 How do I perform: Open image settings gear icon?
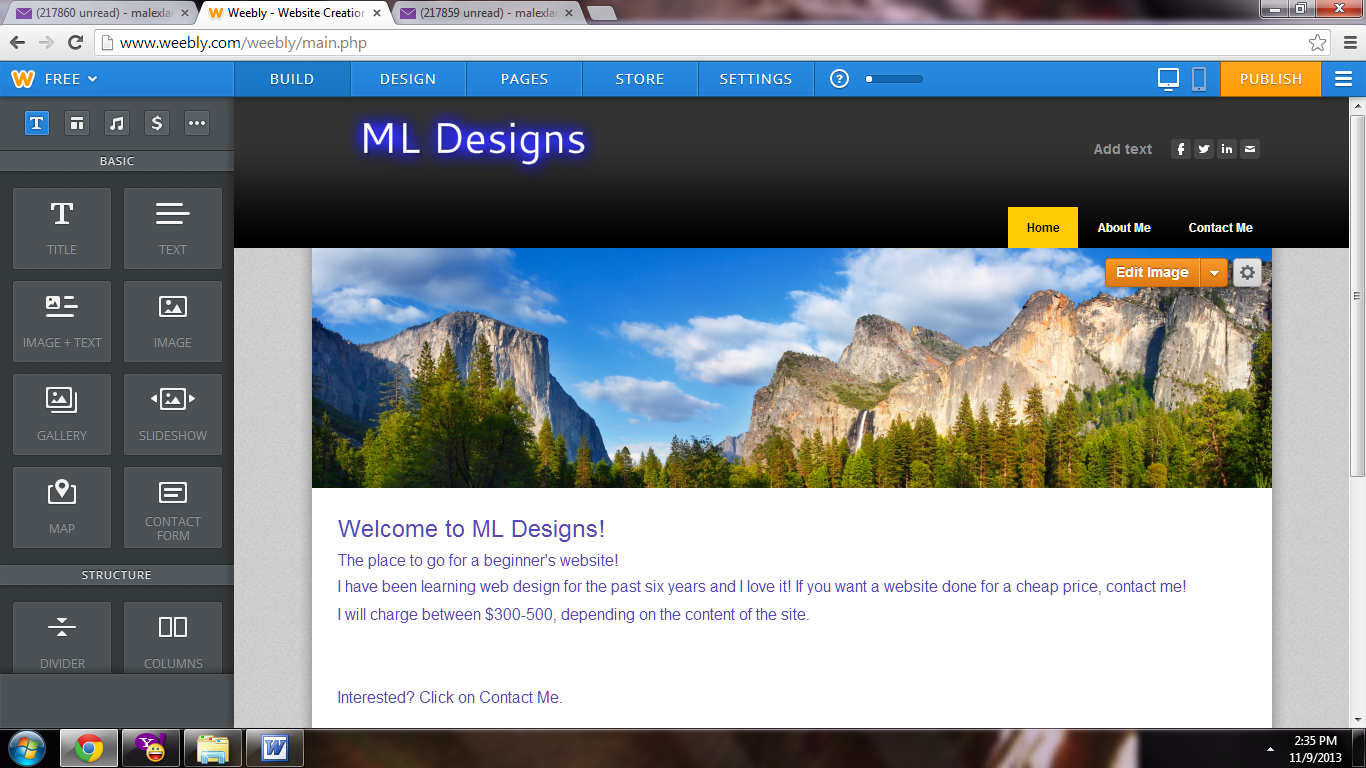(1247, 272)
